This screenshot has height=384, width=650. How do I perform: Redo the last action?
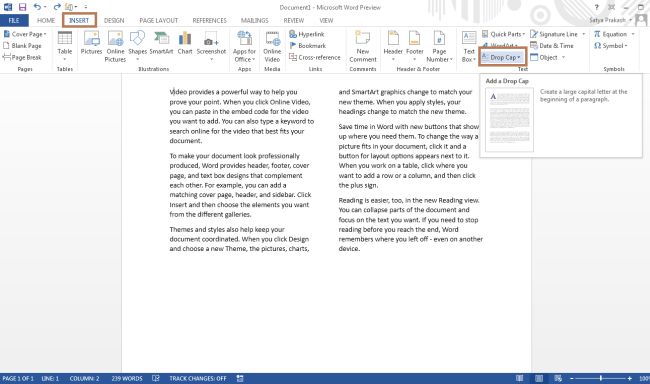coord(57,7)
